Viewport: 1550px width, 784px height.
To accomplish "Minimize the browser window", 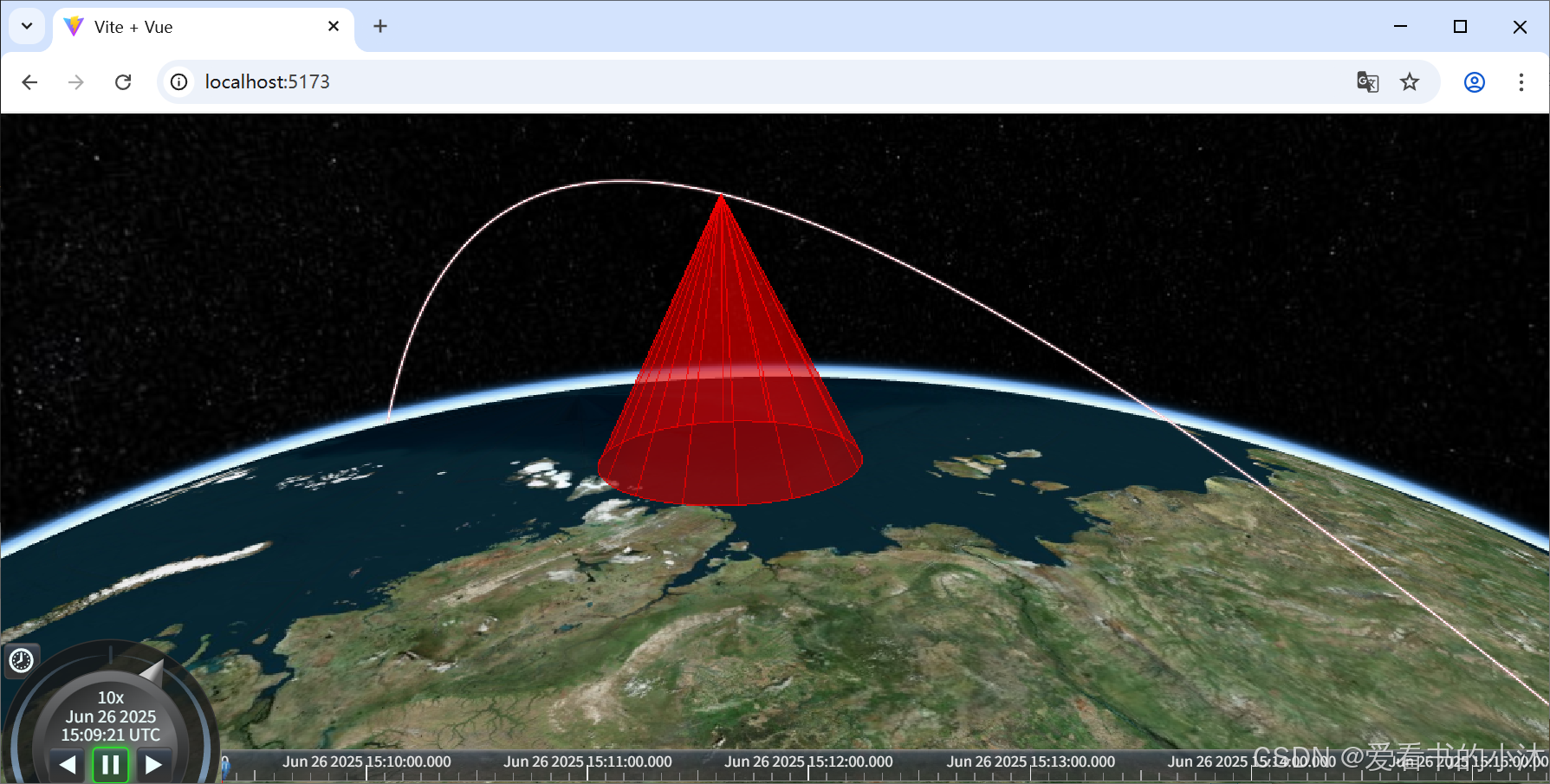I will coord(1400,26).
